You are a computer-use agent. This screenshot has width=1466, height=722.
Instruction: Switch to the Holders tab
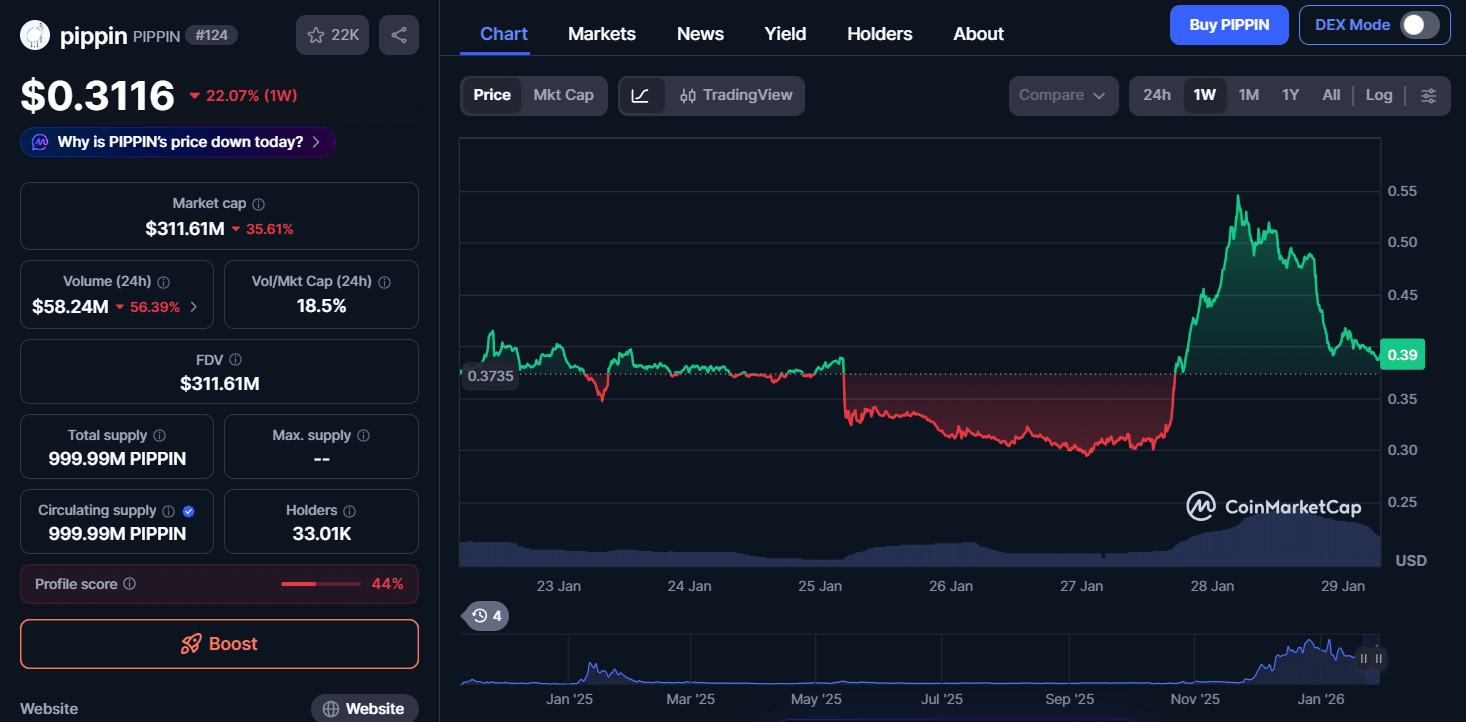(880, 34)
